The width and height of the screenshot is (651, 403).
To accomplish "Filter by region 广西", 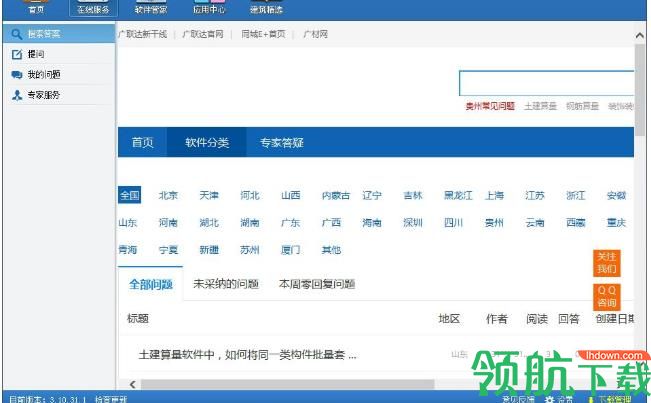I will pyautogui.click(x=331, y=222).
